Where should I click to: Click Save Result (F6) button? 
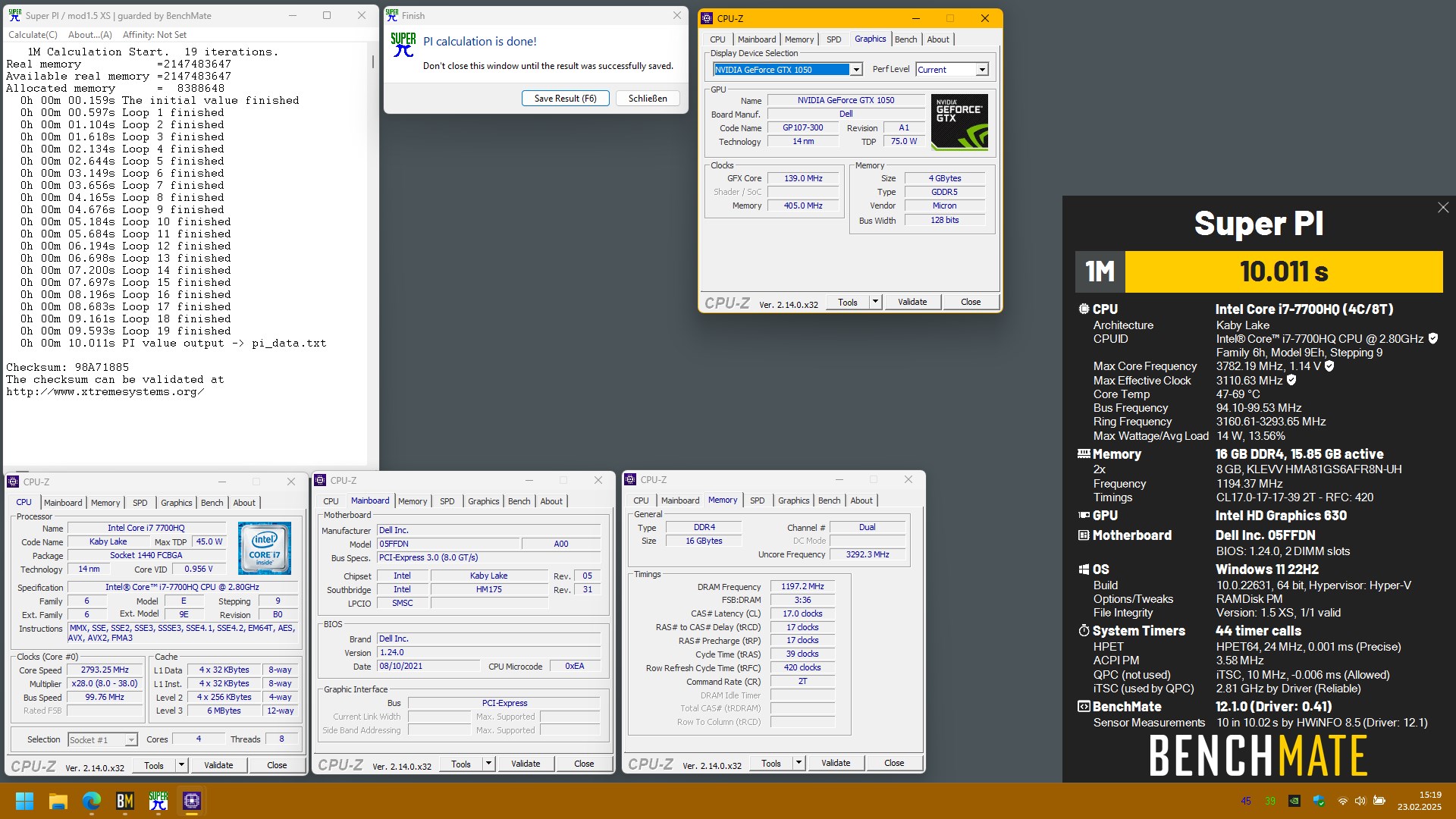(565, 99)
